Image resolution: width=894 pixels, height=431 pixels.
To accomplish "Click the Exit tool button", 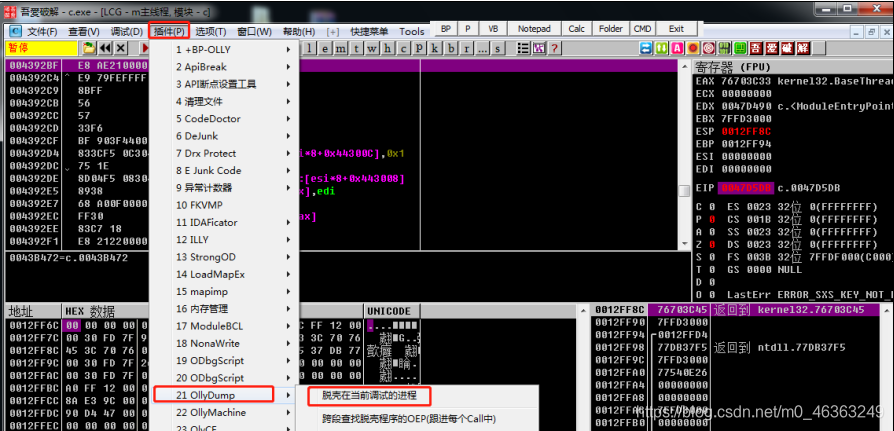I will (x=676, y=29).
